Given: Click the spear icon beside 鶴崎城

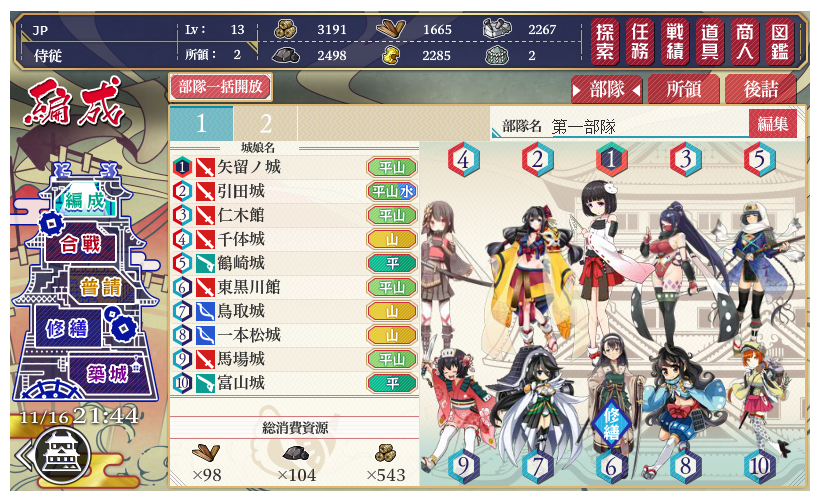Looking at the screenshot, I should (x=205, y=263).
